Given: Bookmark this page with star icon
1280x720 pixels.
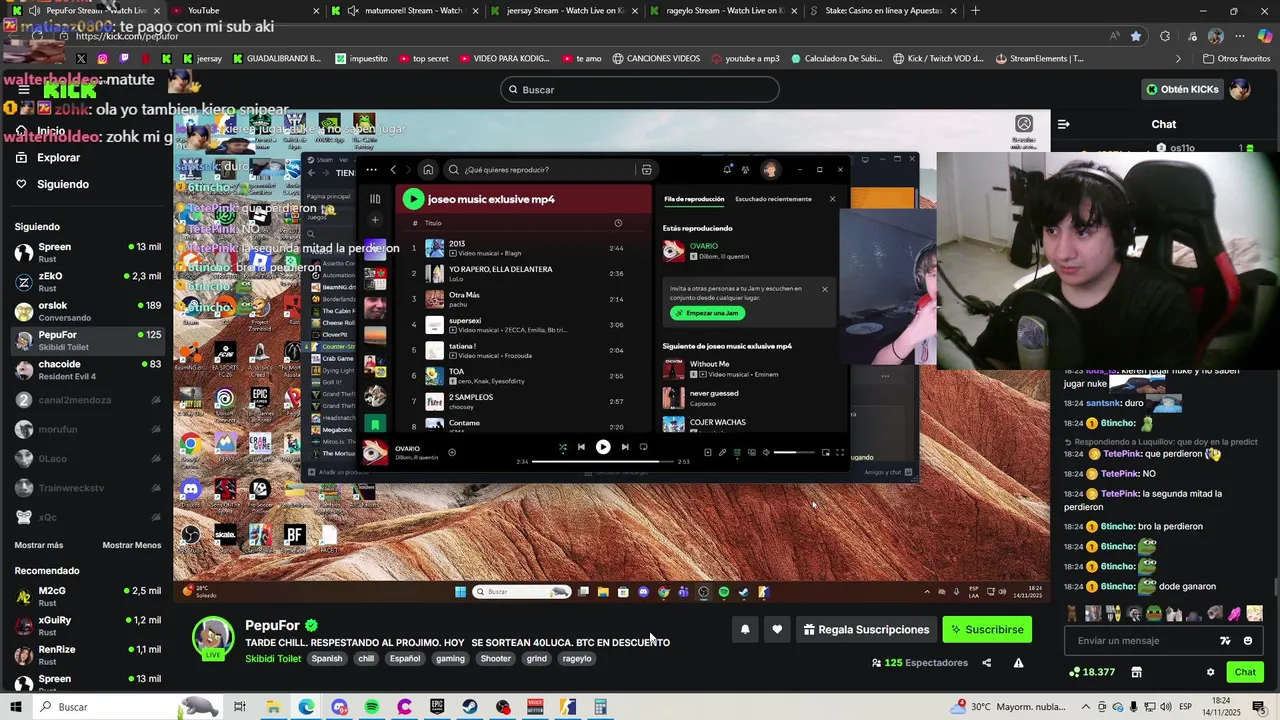Looking at the screenshot, I should point(1136,36).
